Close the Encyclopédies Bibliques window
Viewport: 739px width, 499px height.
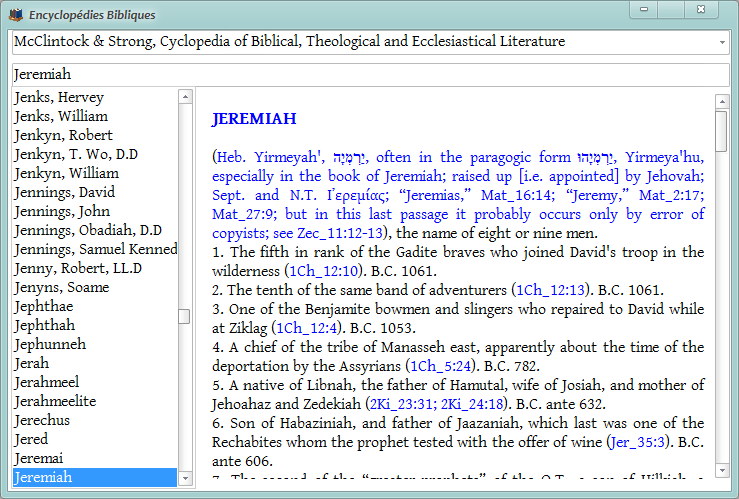coord(701,9)
